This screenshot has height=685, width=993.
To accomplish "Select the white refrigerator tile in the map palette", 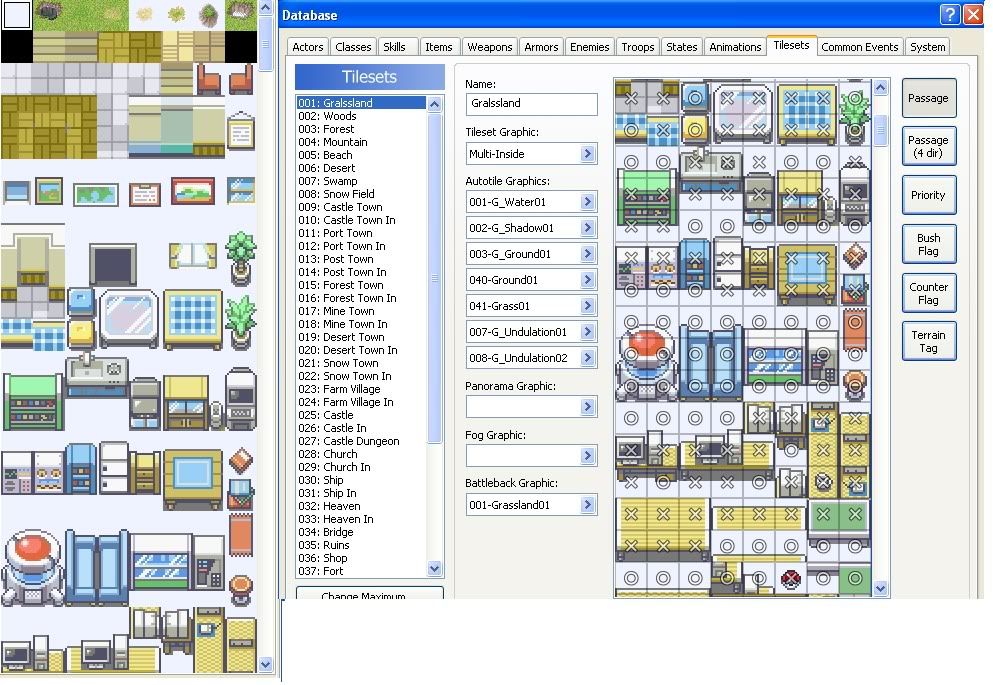I will tap(113, 468).
